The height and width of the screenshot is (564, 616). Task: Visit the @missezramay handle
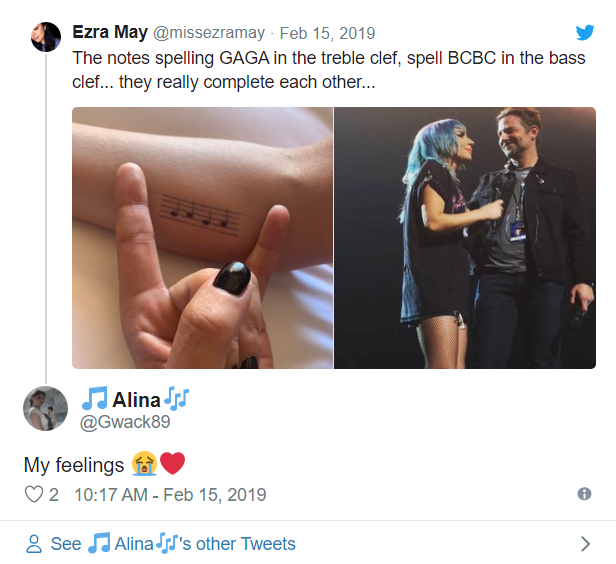pos(211,33)
